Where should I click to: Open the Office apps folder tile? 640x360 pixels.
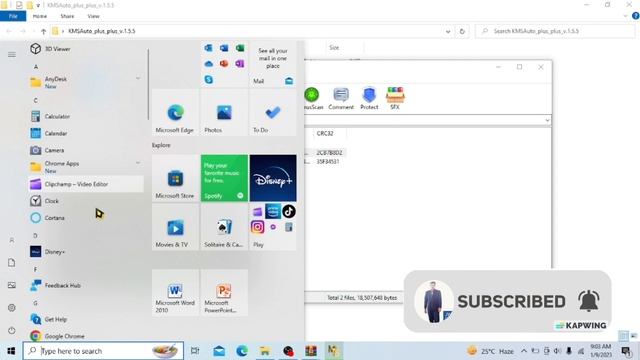(224, 64)
